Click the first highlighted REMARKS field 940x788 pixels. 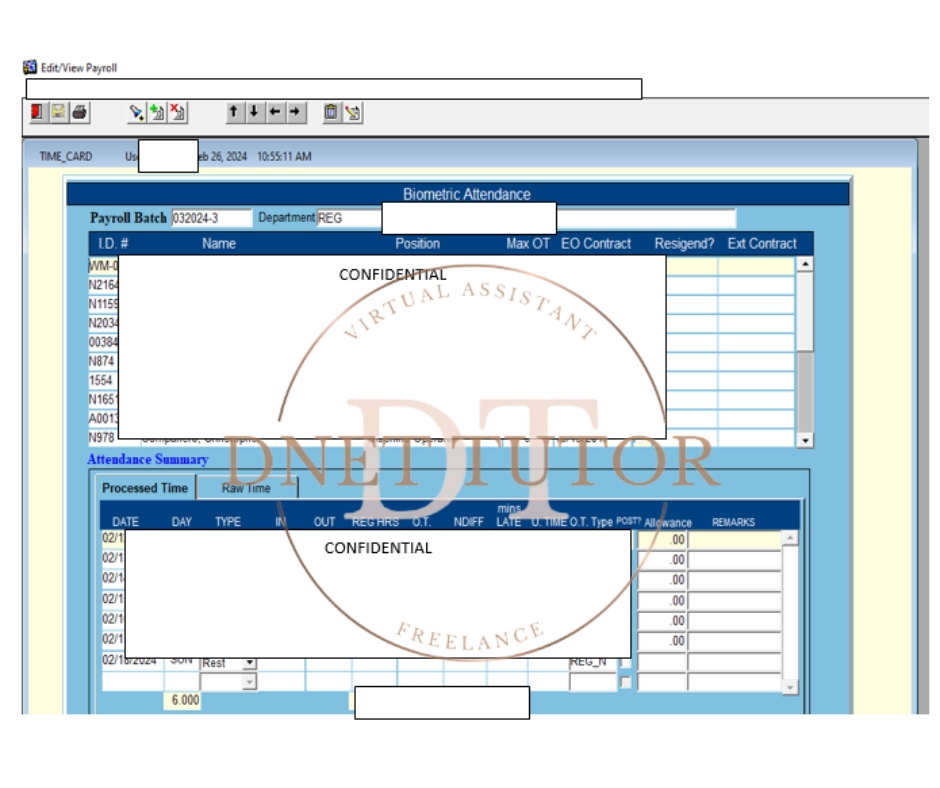click(x=735, y=540)
